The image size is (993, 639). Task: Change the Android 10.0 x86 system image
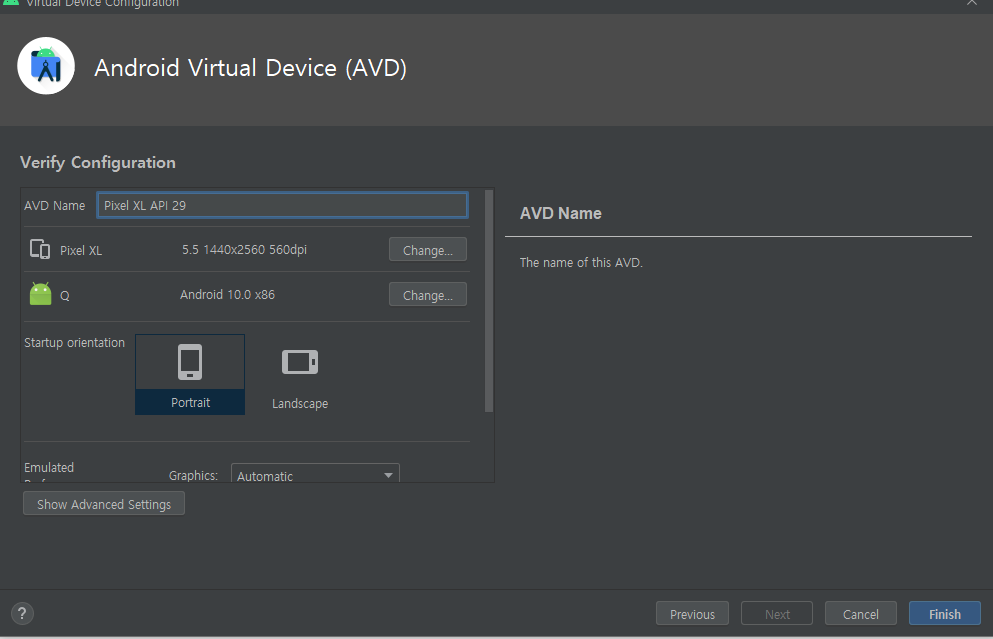[427, 294]
